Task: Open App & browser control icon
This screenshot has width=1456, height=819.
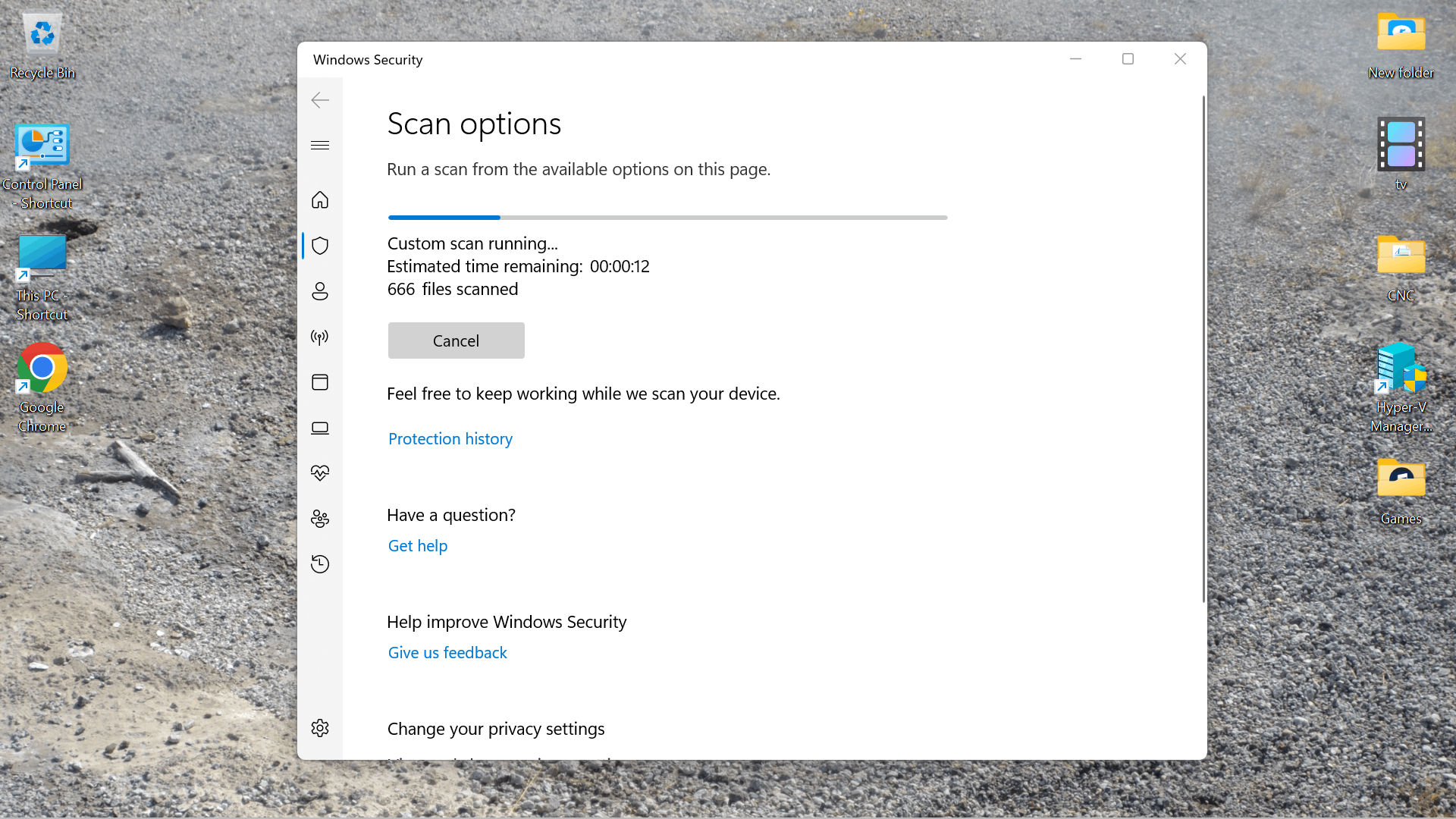Action: coord(320,382)
